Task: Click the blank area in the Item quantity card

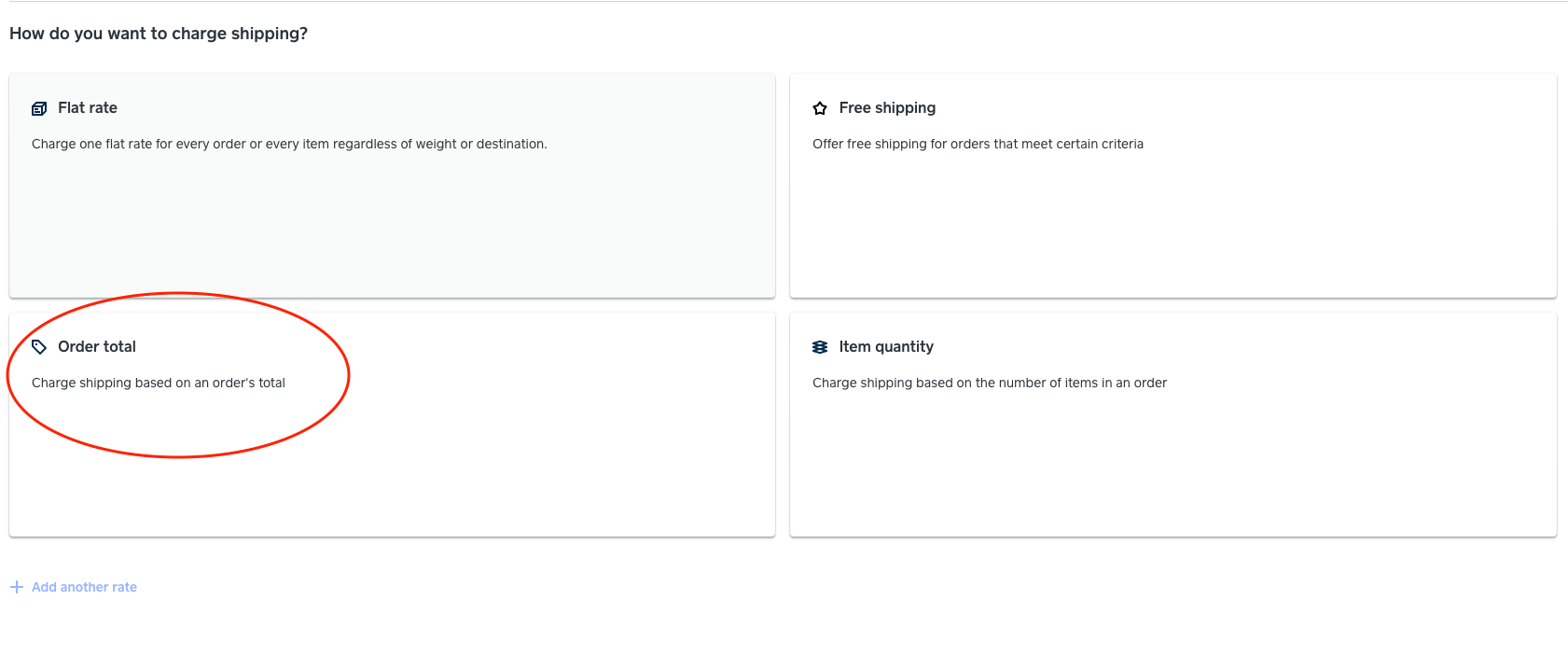Action: click(1173, 467)
